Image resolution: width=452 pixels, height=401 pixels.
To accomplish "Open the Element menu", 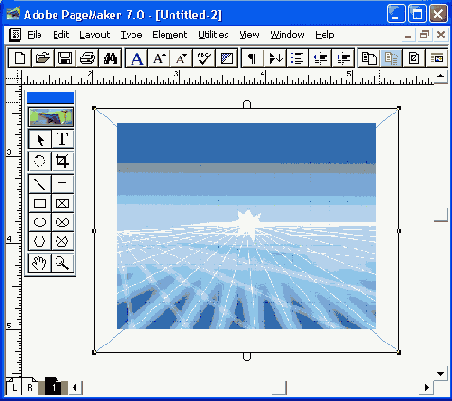I will coord(170,35).
